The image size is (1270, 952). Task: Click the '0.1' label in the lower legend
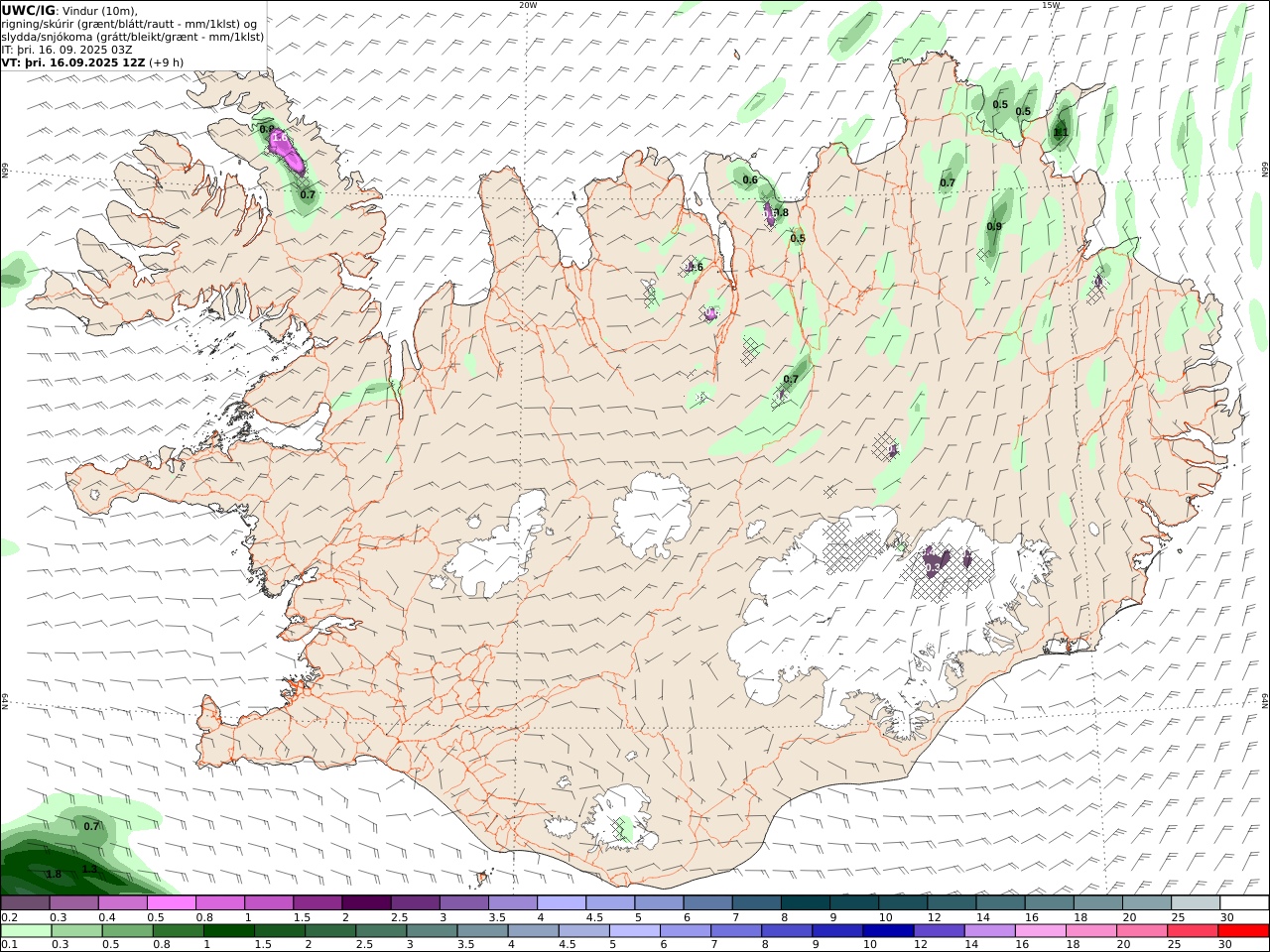coord(9,944)
